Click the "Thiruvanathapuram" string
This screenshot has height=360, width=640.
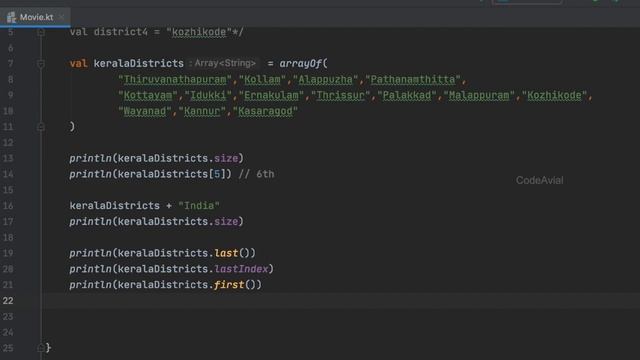tap(175, 80)
